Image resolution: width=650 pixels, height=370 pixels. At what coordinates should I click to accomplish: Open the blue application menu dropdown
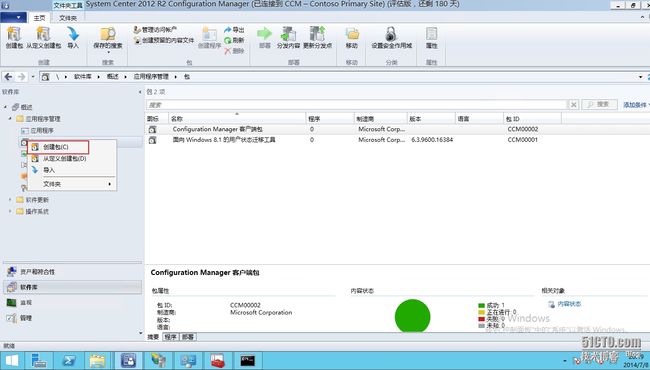(x=13, y=17)
